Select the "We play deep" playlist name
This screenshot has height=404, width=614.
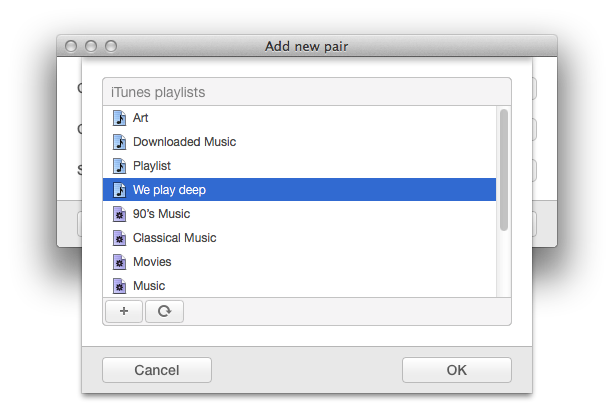169,190
